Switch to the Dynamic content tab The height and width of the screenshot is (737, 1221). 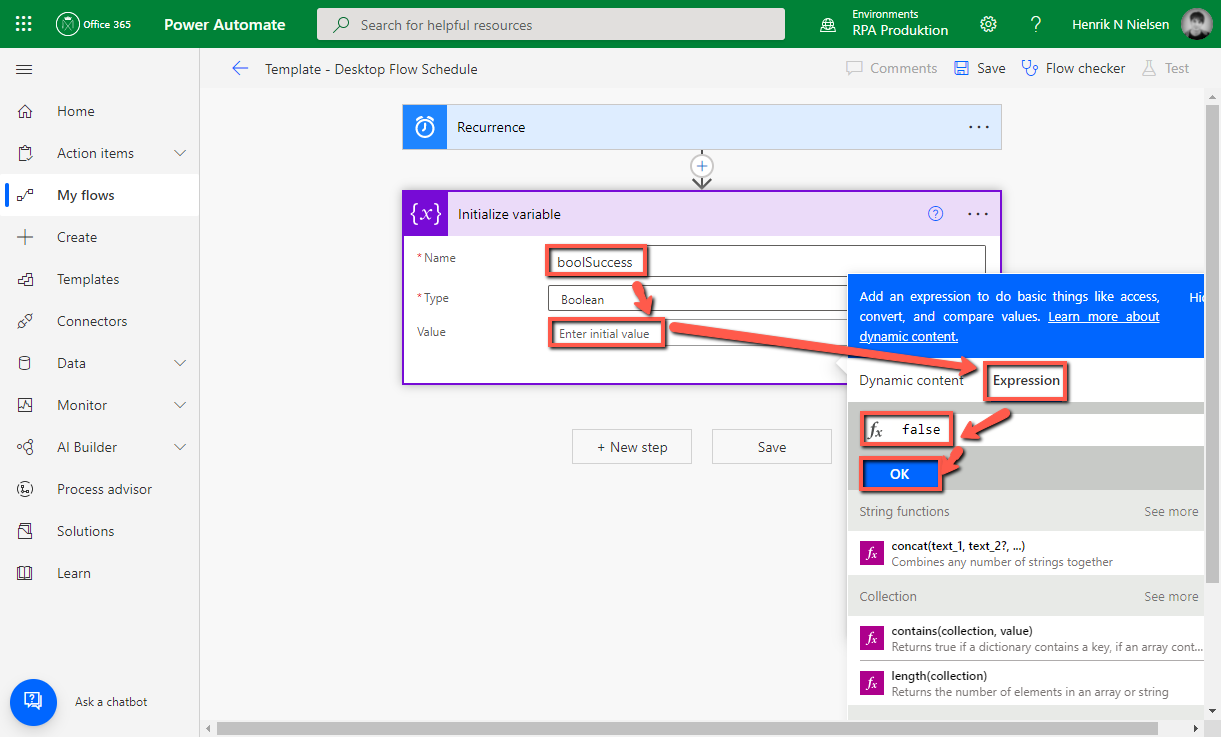[912, 380]
